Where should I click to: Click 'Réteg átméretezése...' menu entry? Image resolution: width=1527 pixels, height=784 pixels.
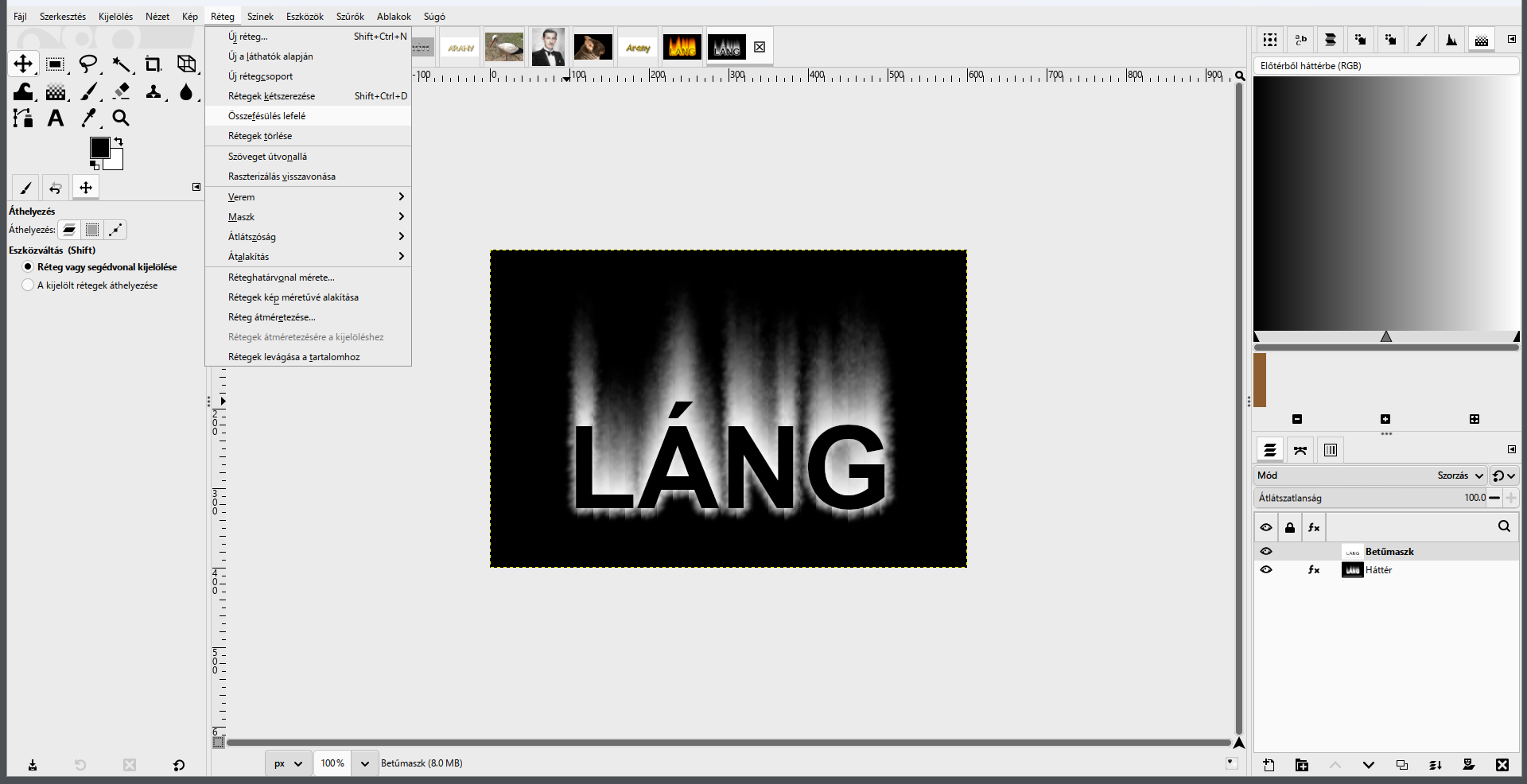[308, 316]
